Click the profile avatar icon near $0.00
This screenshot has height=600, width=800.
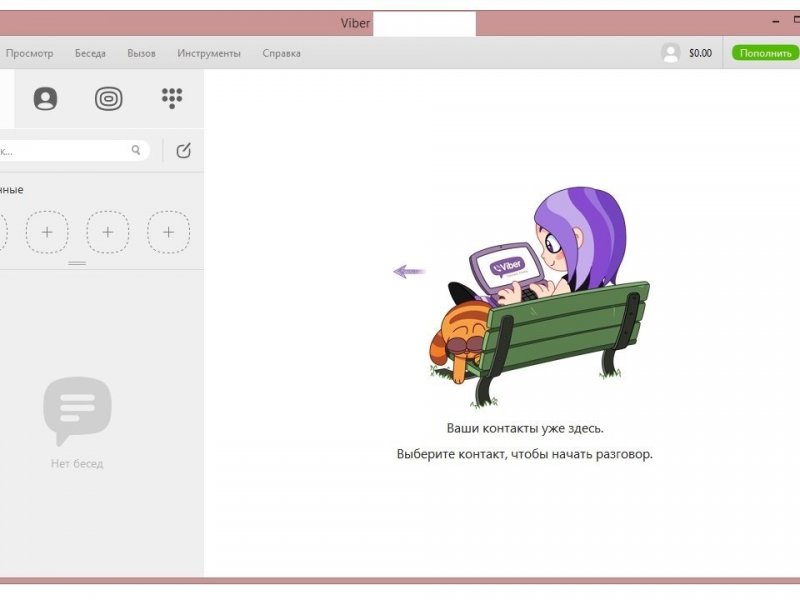670,53
